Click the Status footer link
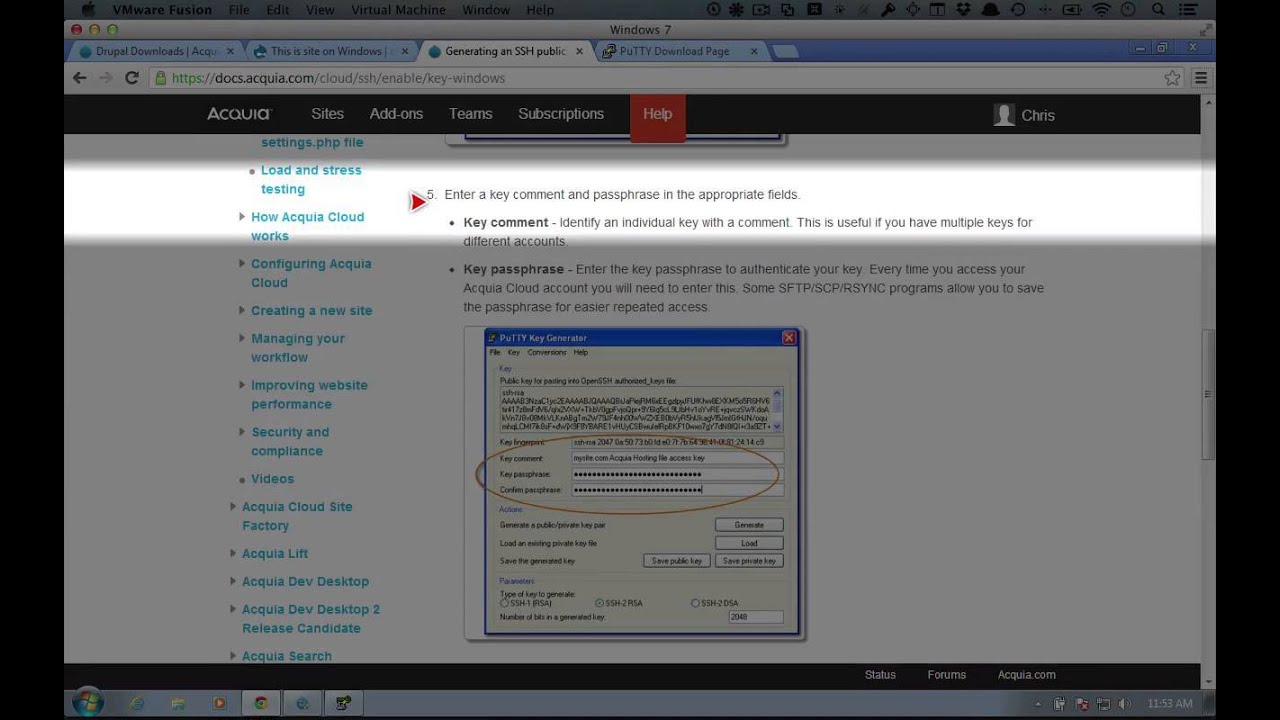This screenshot has width=1280, height=720. 880,675
